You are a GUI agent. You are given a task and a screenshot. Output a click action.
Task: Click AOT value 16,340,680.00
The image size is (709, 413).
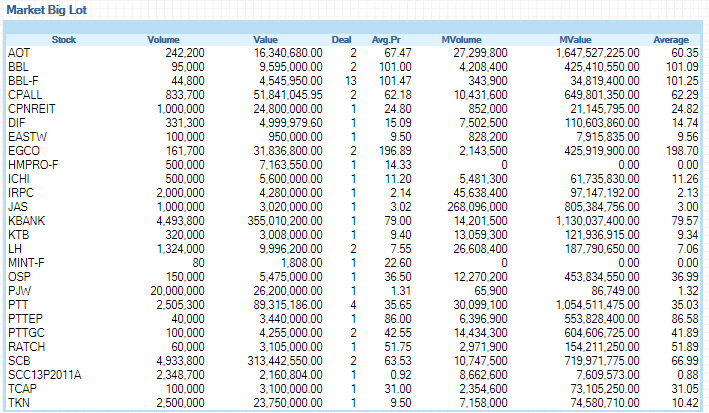[288, 53]
